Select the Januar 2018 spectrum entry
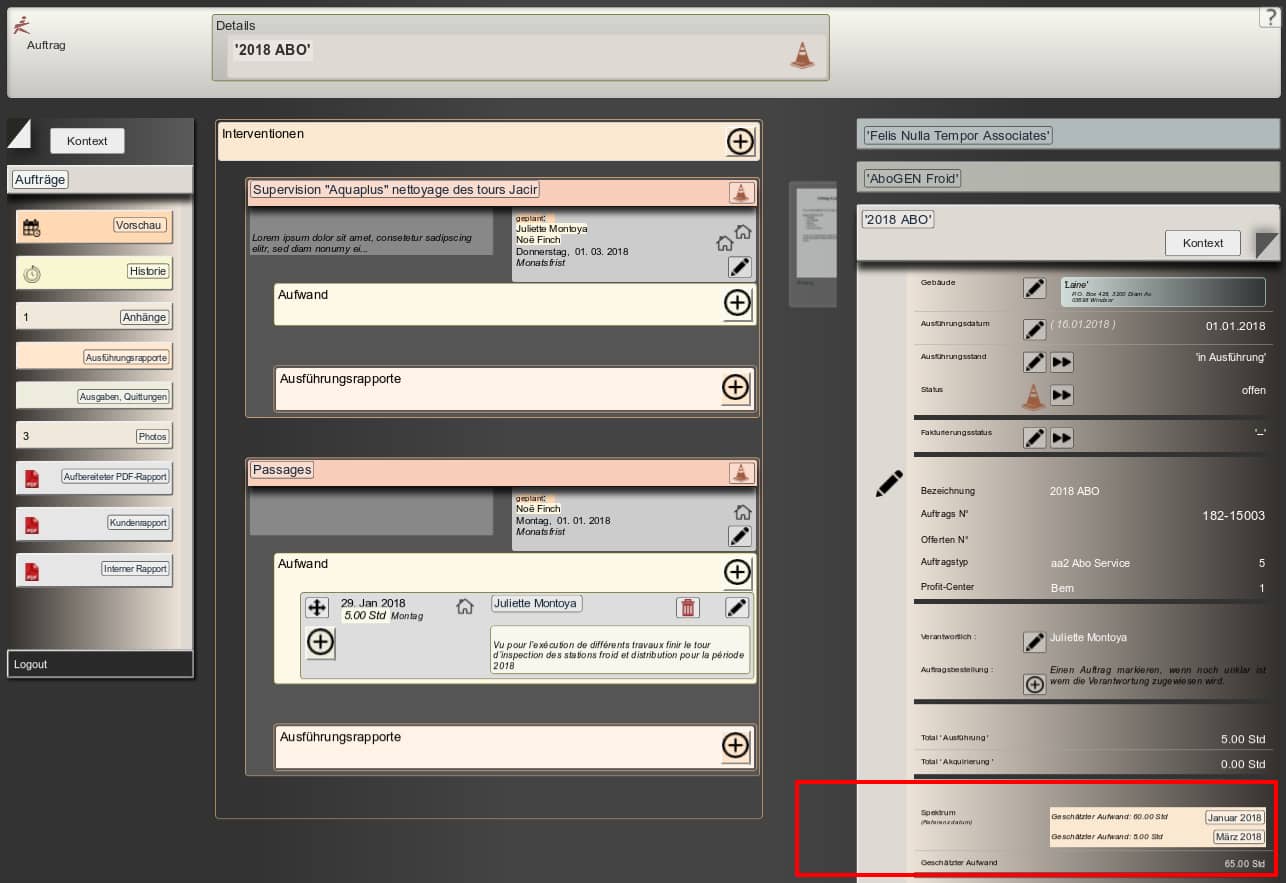The height and width of the screenshot is (883, 1286). coord(1234,817)
